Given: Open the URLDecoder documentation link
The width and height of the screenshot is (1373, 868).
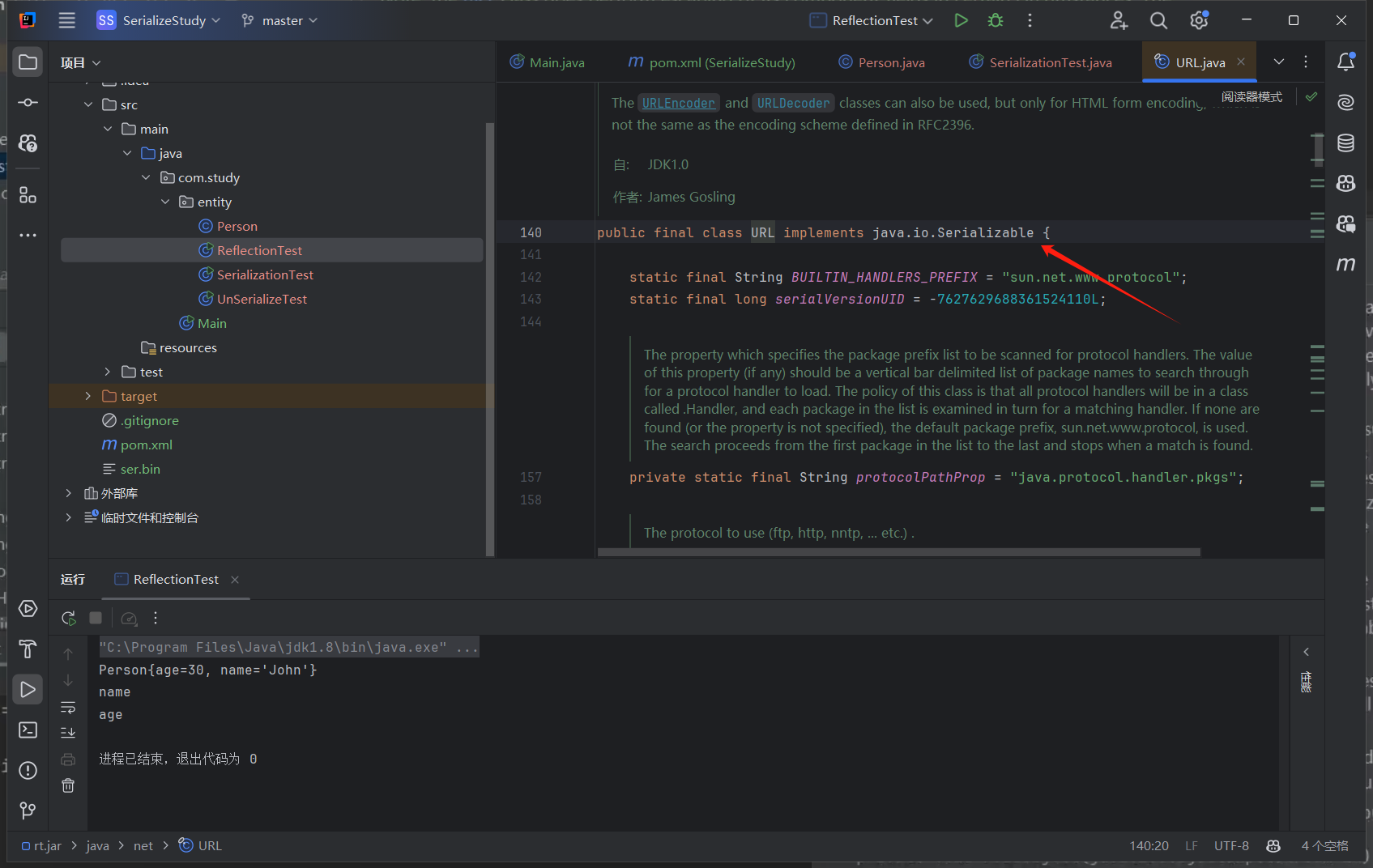Looking at the screenshot, I should pyautogui.click(x=794, y=103).
